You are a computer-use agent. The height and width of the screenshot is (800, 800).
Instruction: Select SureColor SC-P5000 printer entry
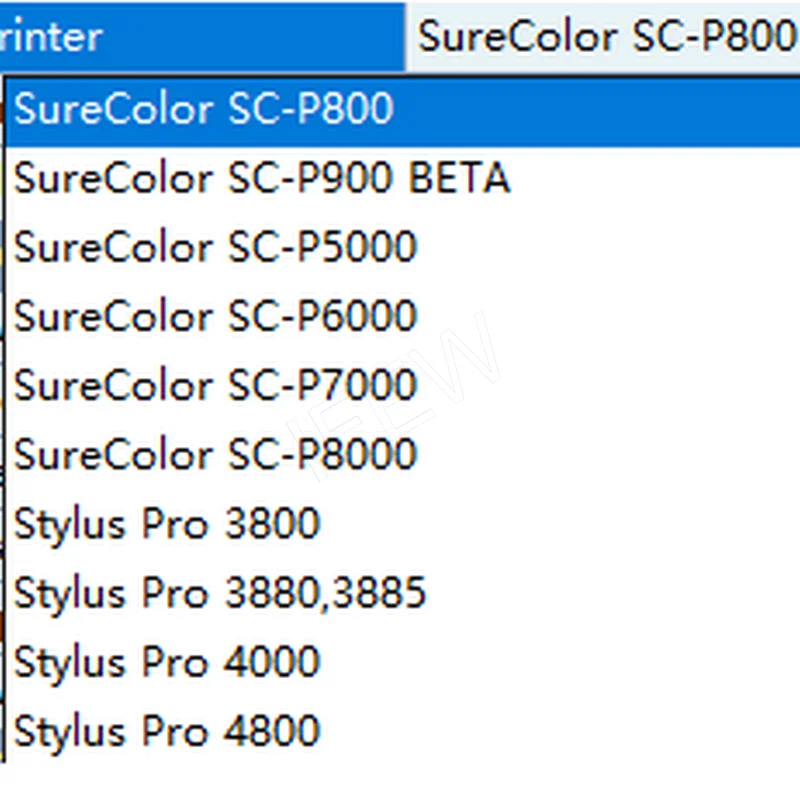pos(215,248)
